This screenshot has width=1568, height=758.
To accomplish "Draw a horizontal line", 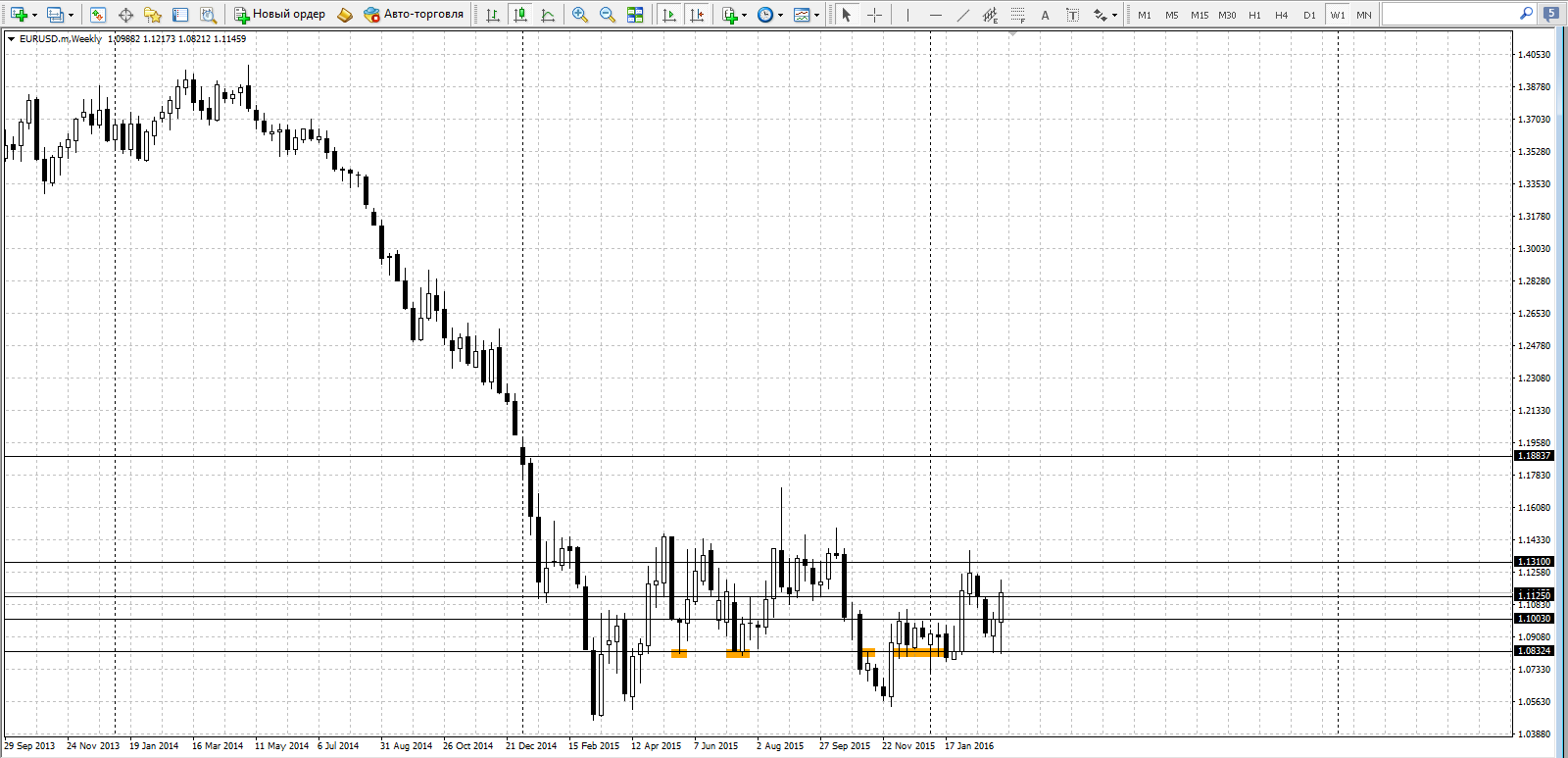I will [935, 15].
